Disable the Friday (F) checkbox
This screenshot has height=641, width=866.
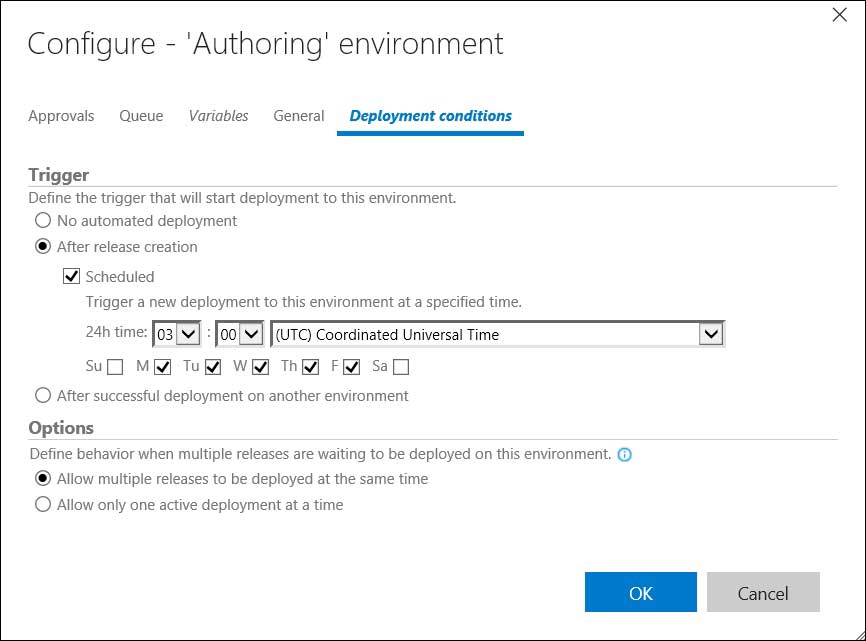(x=351, y=367)
